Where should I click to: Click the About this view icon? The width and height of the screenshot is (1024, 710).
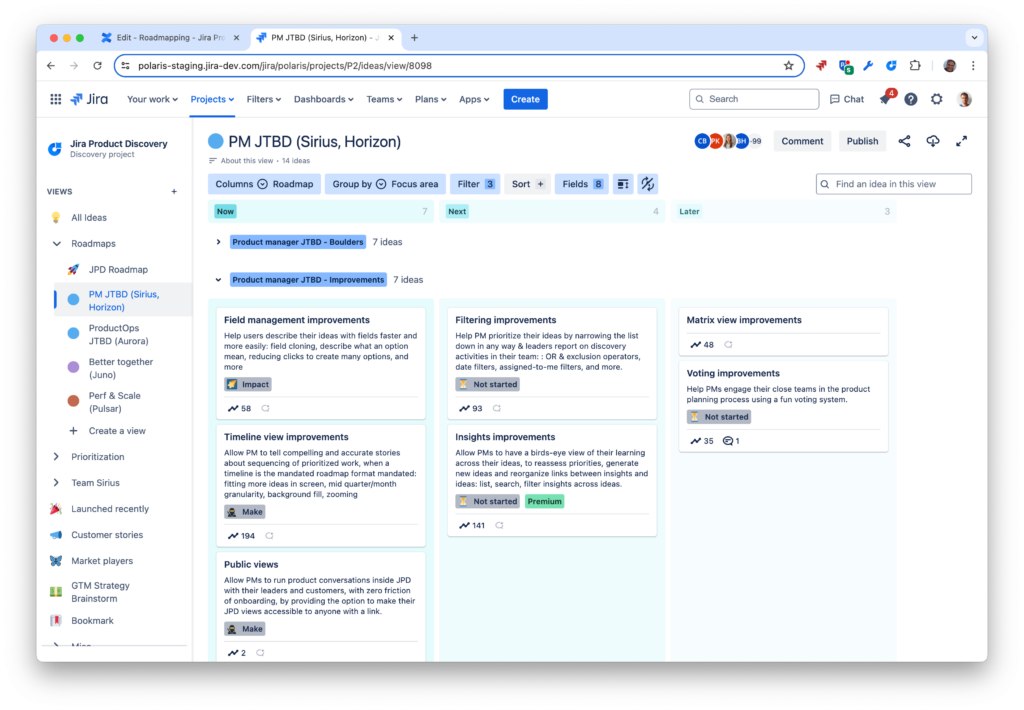point(212,161)
